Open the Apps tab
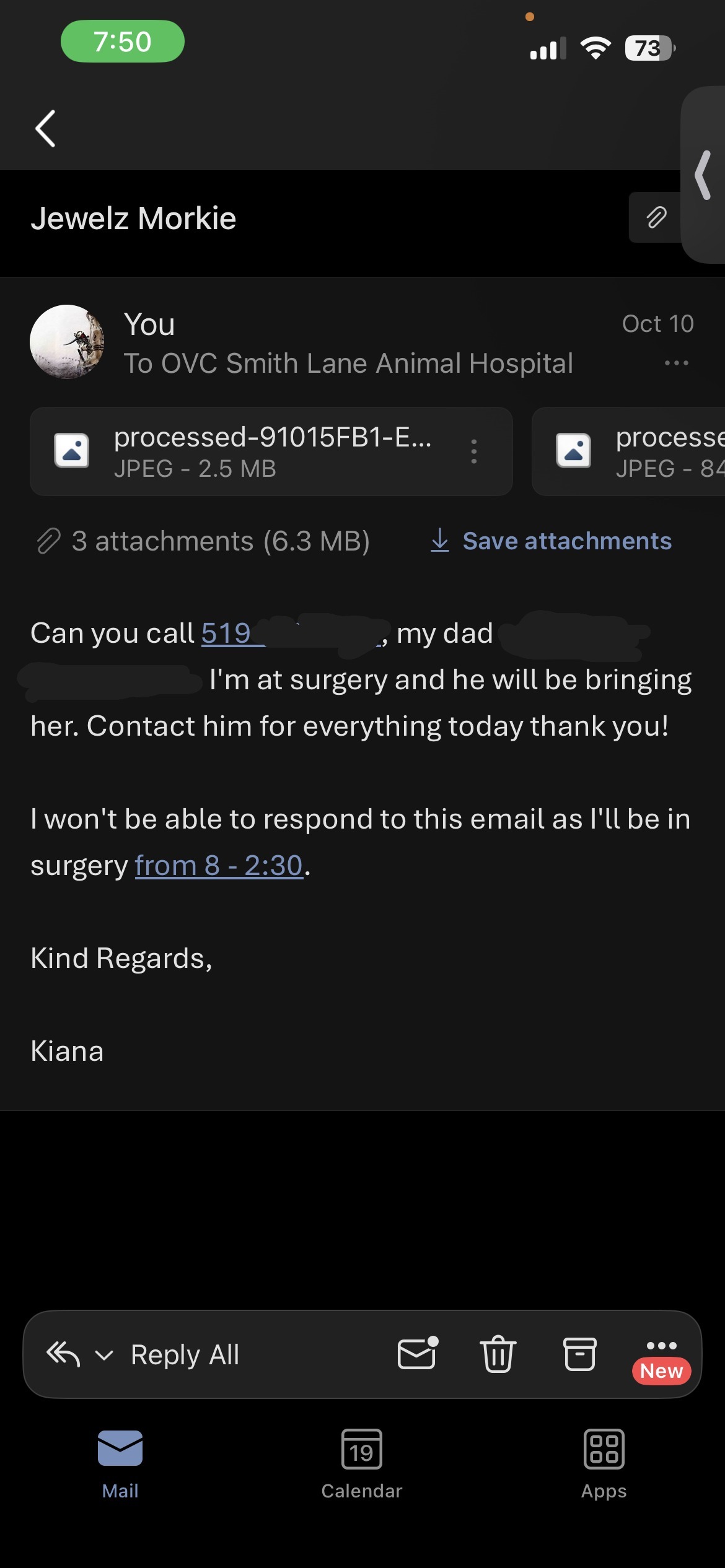The image size is (725, 1568). [x=604, y=1464]
